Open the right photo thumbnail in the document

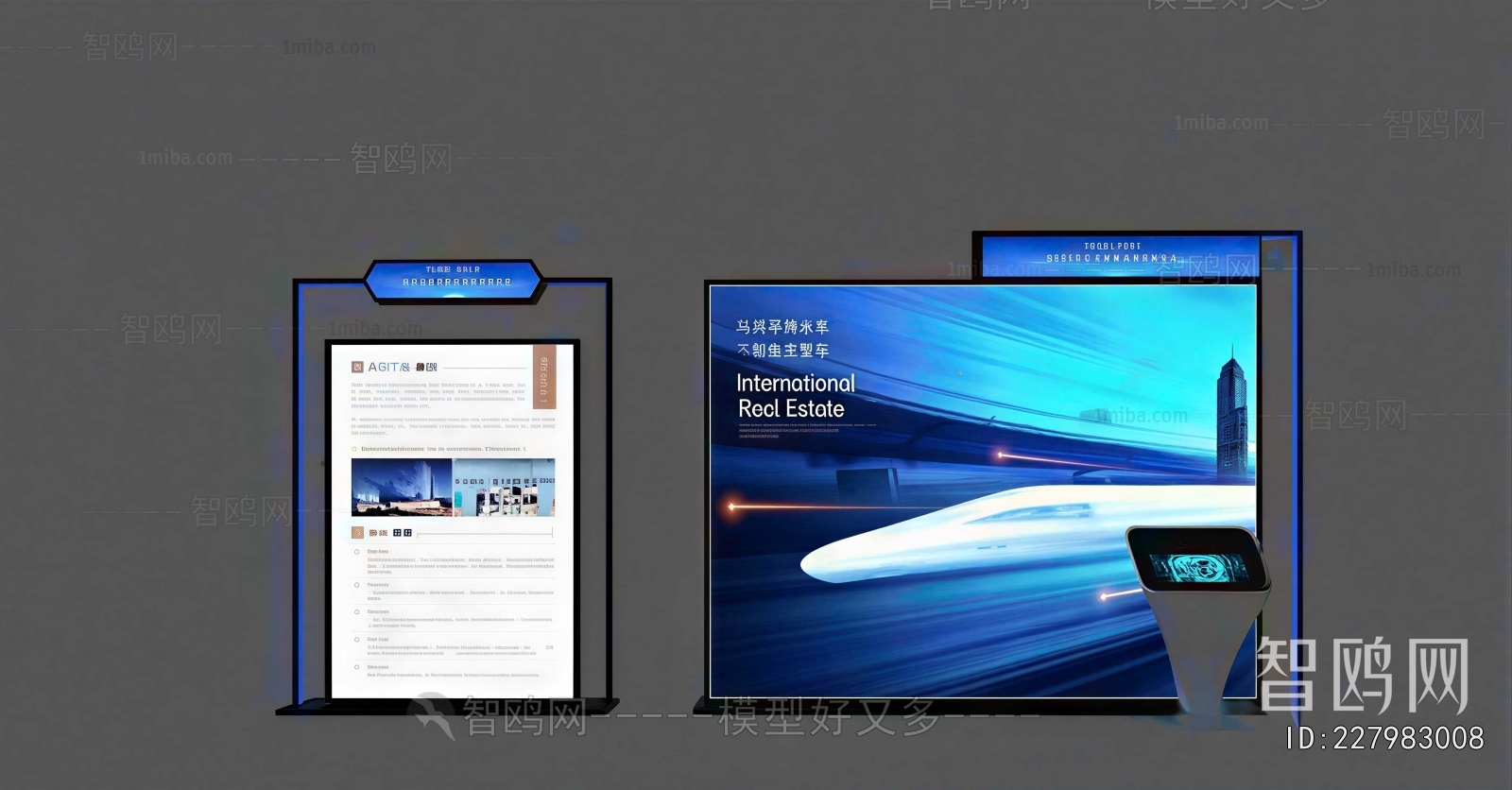pyautogui.click(x=504, y=488)
